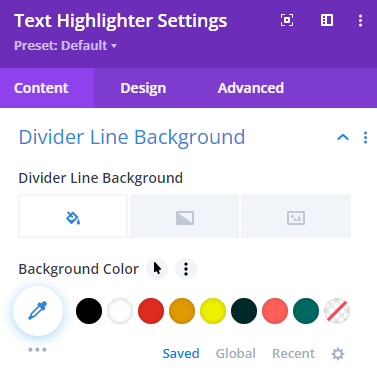The height and width of the screenshot is (387, 377).
Task: Open the Preset: Default dropdown
Action: click(65, 46)
